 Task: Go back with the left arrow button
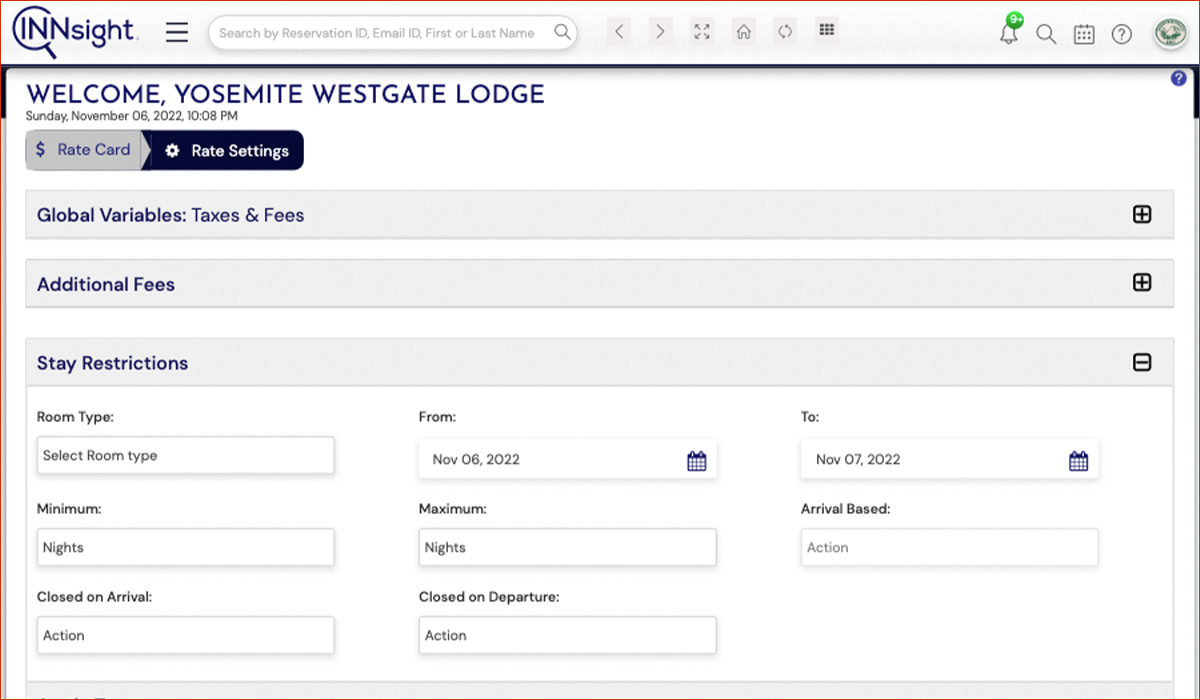(620, 32)
